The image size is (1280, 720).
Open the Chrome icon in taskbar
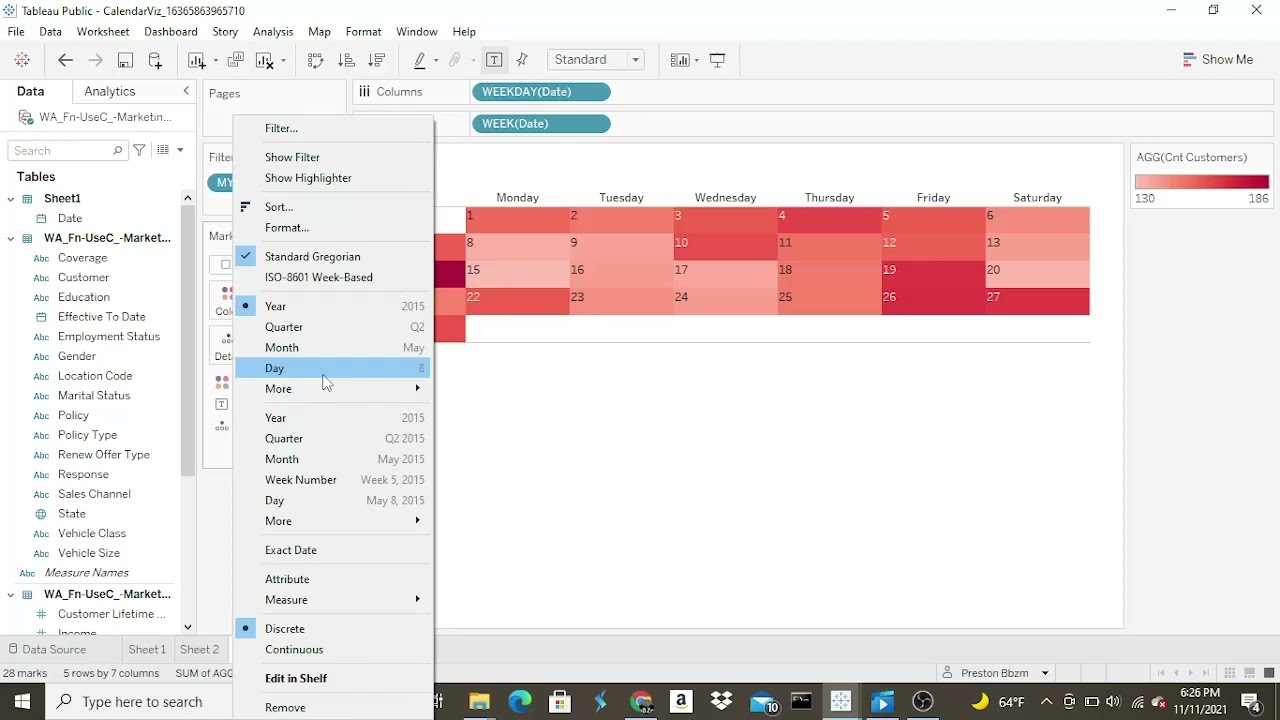(x=641, y=702)
